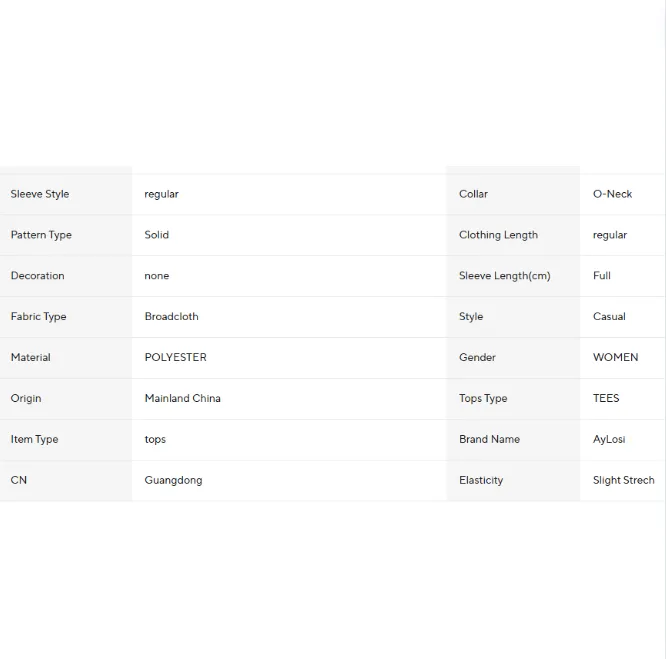This screenshot has height=659, width=666.
Task: Select the Fabric Type label cell
Action: tap(66, 317)
